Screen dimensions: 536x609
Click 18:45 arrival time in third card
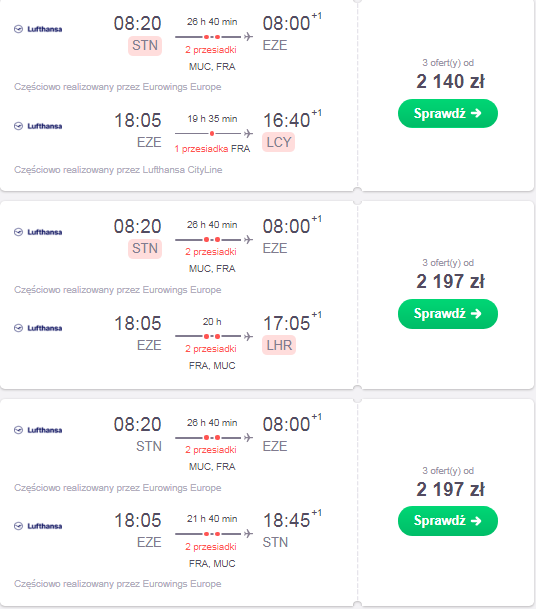(287, 520)
